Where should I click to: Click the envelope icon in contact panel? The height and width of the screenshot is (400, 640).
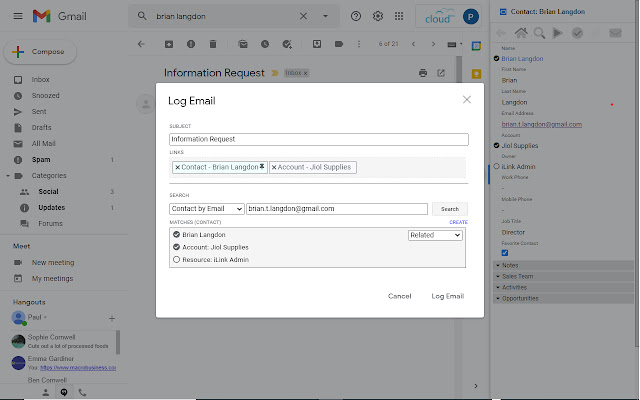point(616,33)
